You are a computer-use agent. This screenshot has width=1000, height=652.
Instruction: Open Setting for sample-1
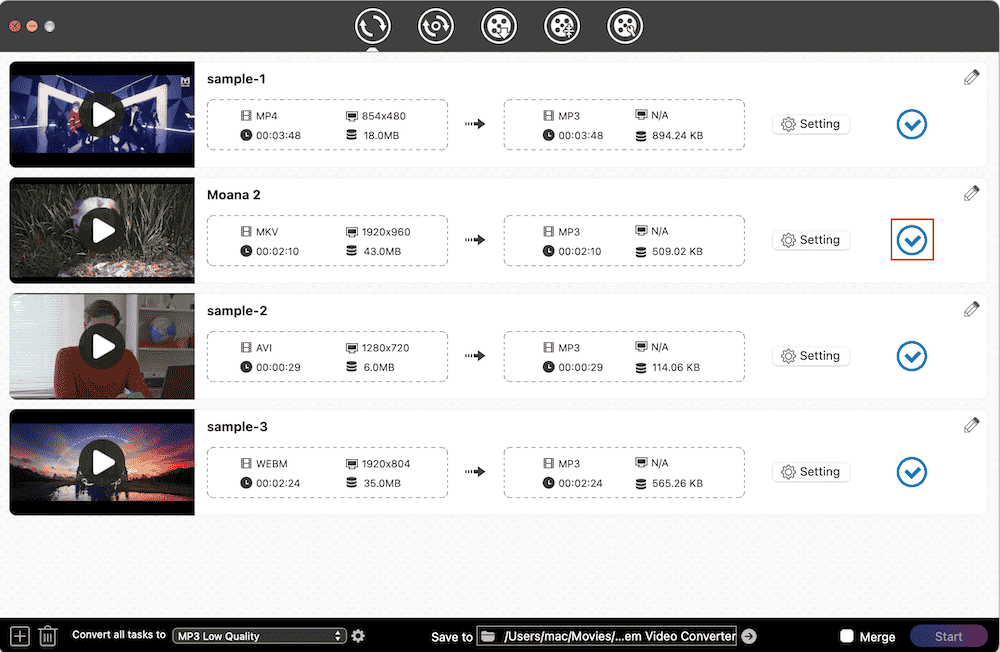[811, 124]
